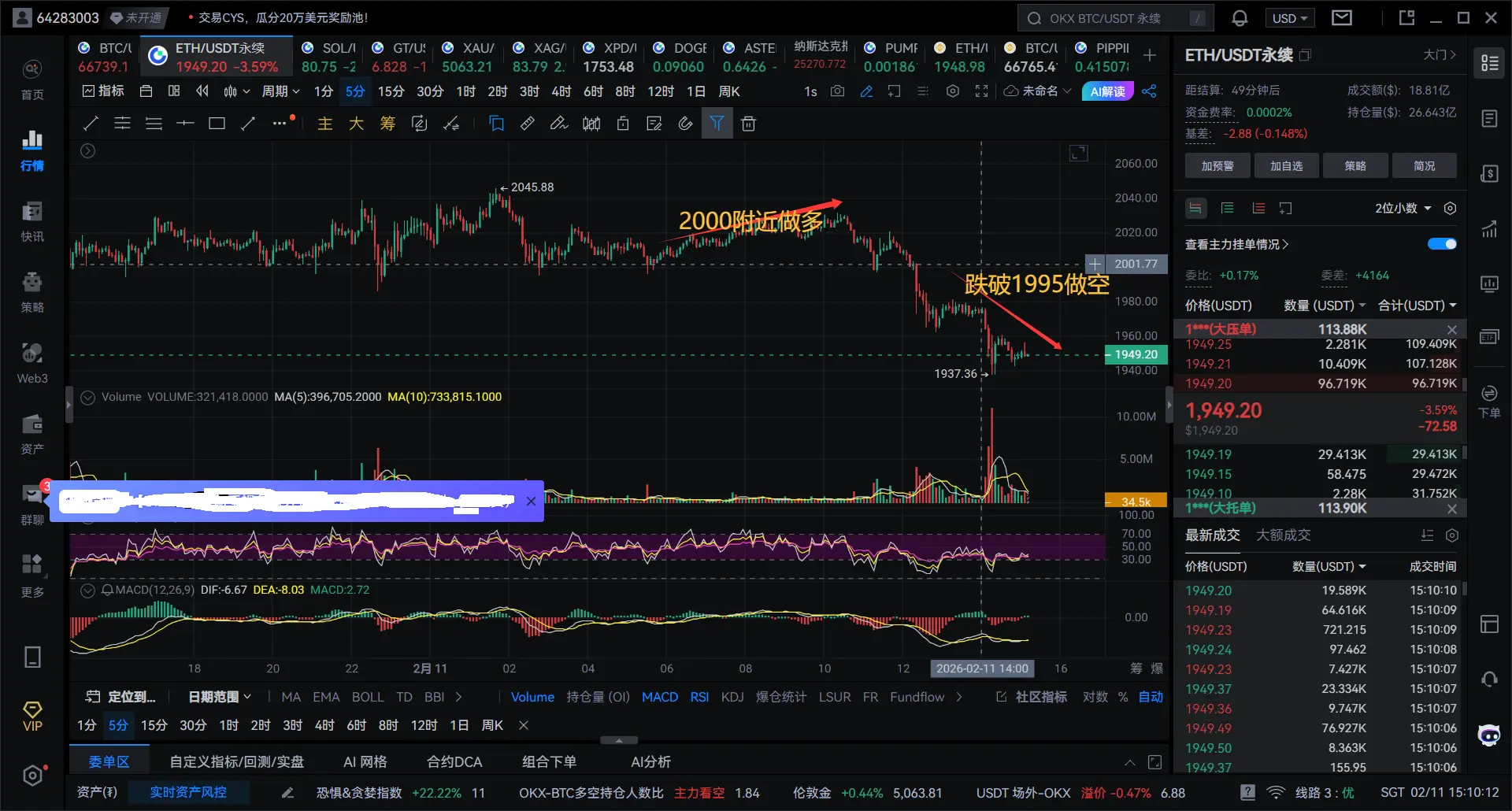Viewport: 1512px width, 811px height.
Task: Open the 下单 order panel in right sidebar
Action: pos(1489,402)
